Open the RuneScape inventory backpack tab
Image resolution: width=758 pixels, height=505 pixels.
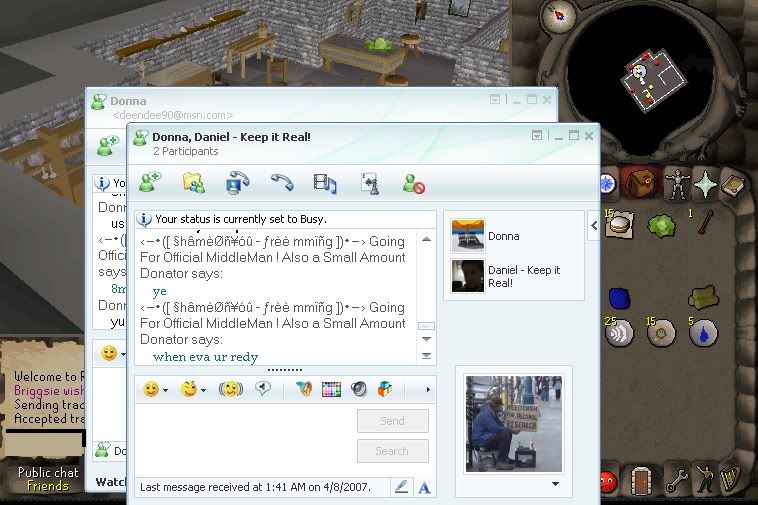(x=641, y=183)
